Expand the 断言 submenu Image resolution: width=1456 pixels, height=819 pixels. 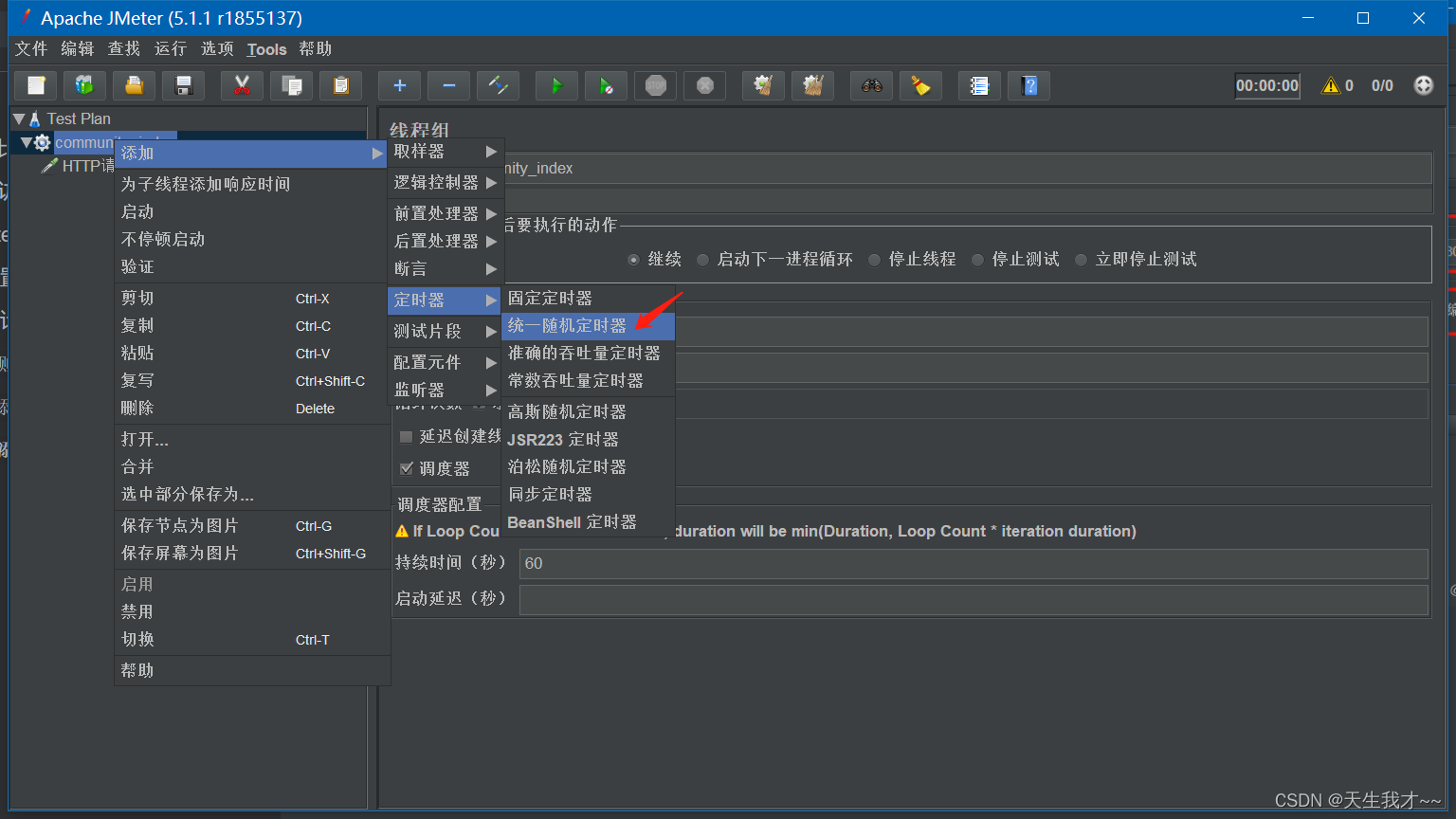tap(446, 269)
